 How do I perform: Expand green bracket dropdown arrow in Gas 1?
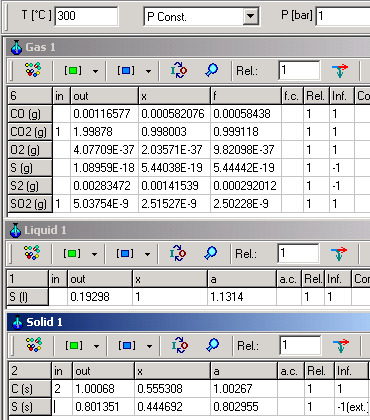pyautogui.click(x=95, y=71)
